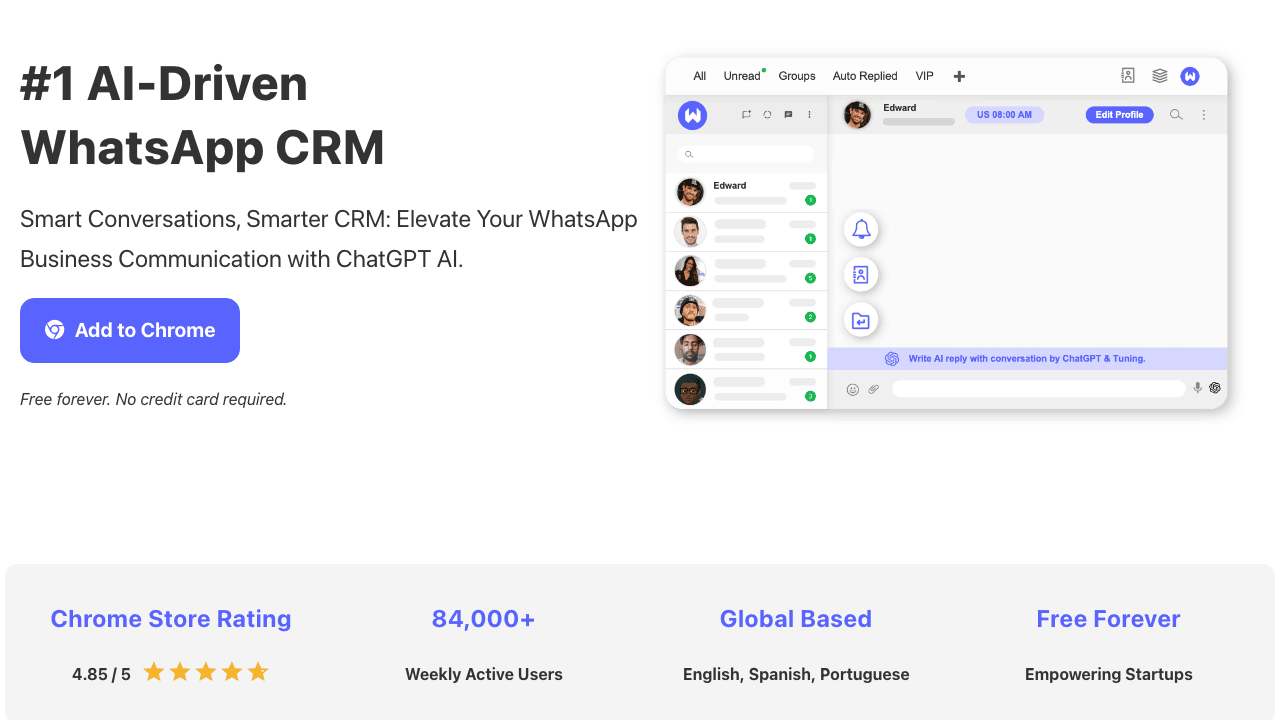Select the Groups tab
The image size is (1280, 720).
point(797,76)
